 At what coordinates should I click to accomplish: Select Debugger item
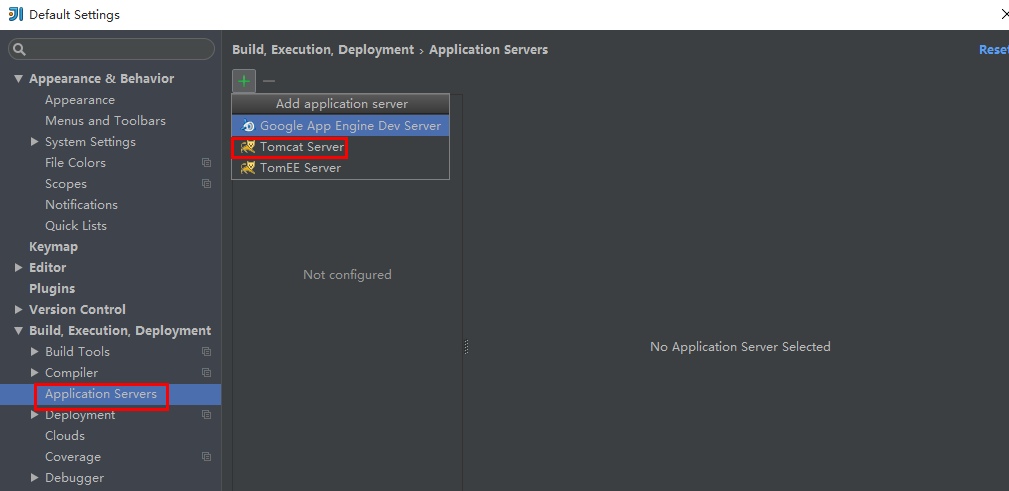(75, 477)
